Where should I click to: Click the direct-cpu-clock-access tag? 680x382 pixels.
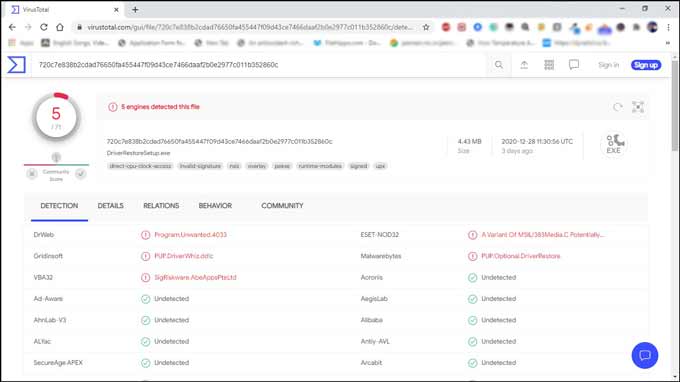tap(141, 166)
